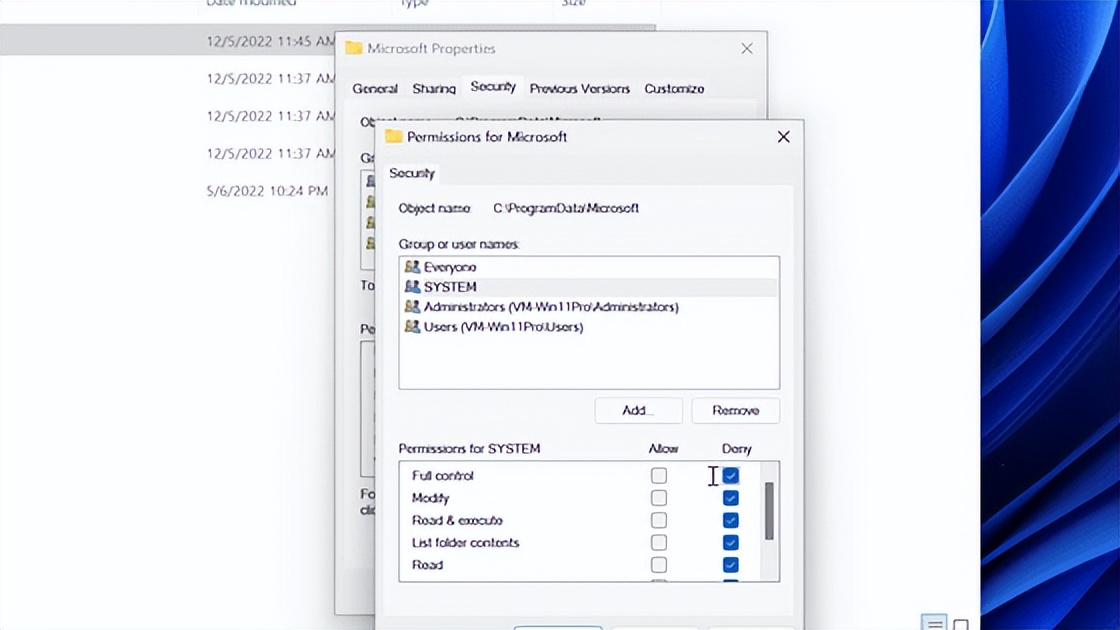Uncheck Deny for Modify
The image size is (1120, 630).
point(730,498)
